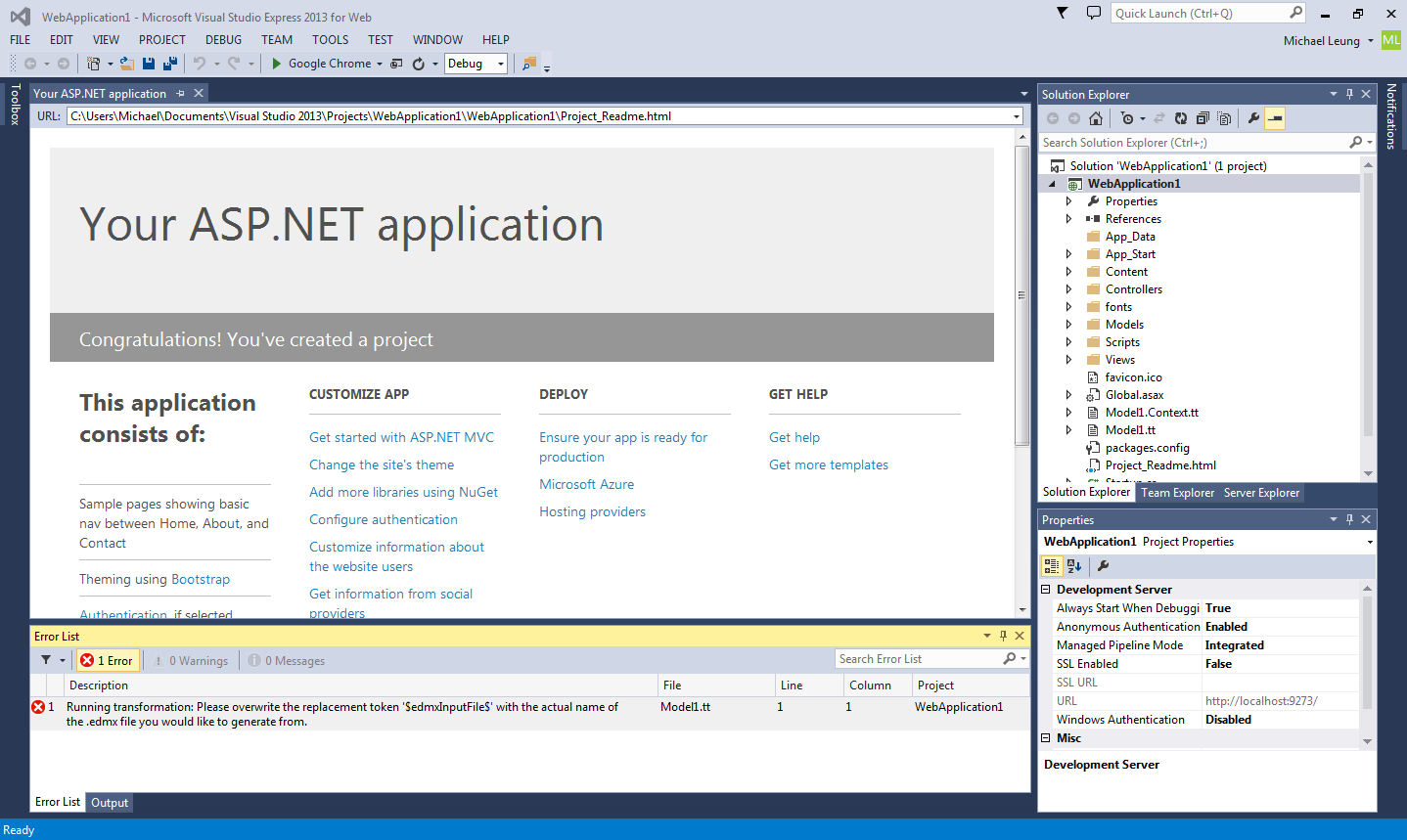This screenshot has width=1407, height=840.
Task: Toggle the 0 Messages filter button
Action: [x=287, y=660]
